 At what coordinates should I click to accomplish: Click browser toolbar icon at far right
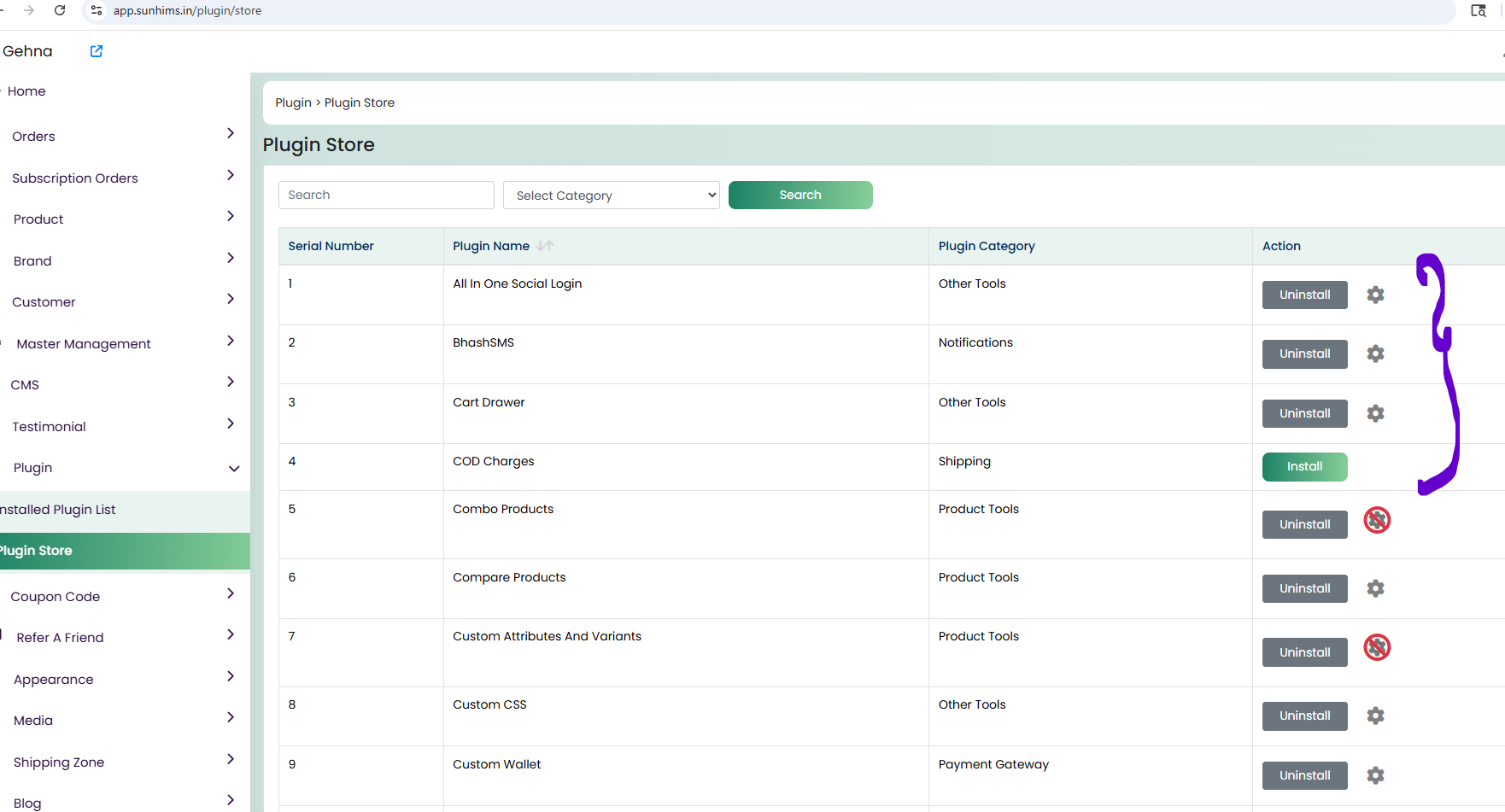click(x=1479, y=10)
